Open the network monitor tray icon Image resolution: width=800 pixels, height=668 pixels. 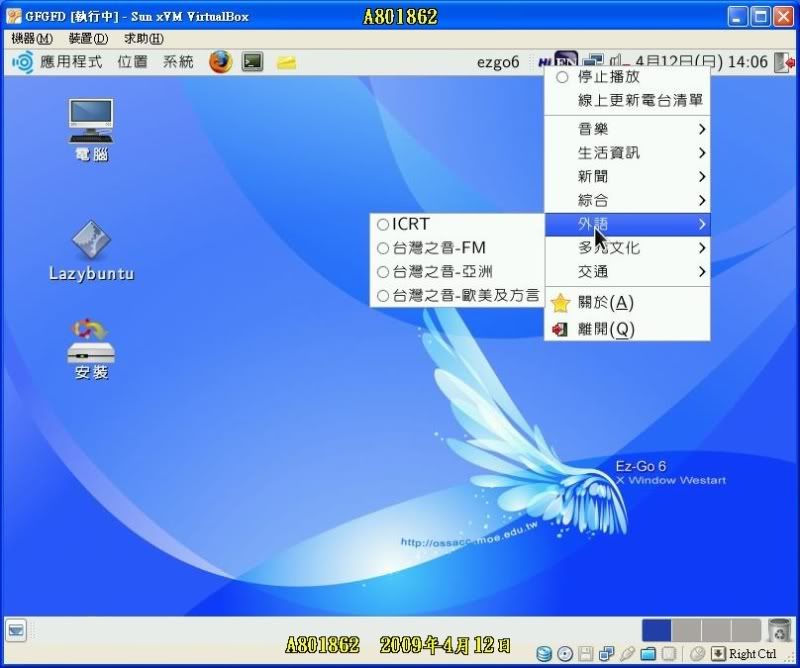(x=593, y=60)
